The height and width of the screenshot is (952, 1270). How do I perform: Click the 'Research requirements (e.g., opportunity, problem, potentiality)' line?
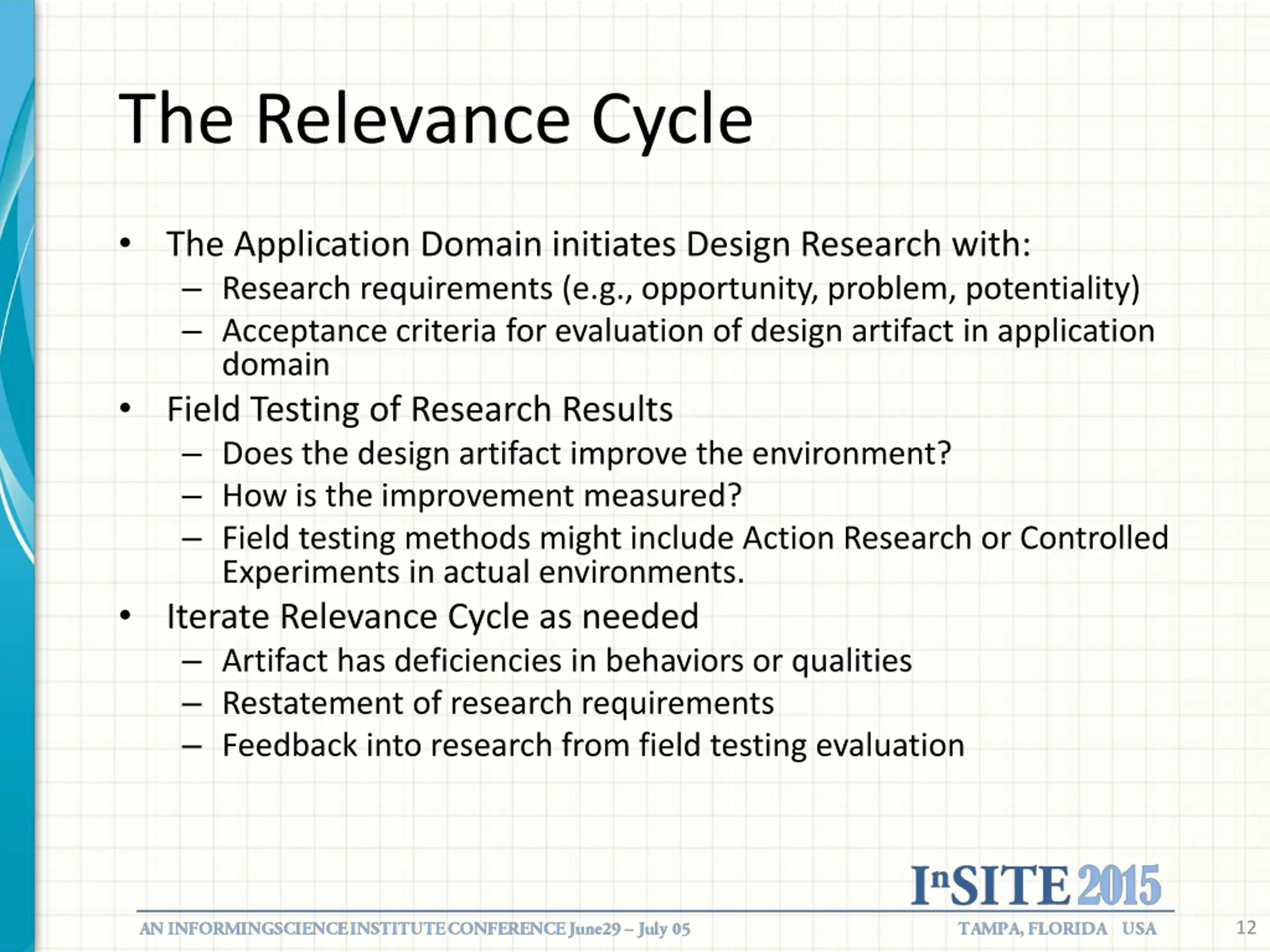pos(681,288)
